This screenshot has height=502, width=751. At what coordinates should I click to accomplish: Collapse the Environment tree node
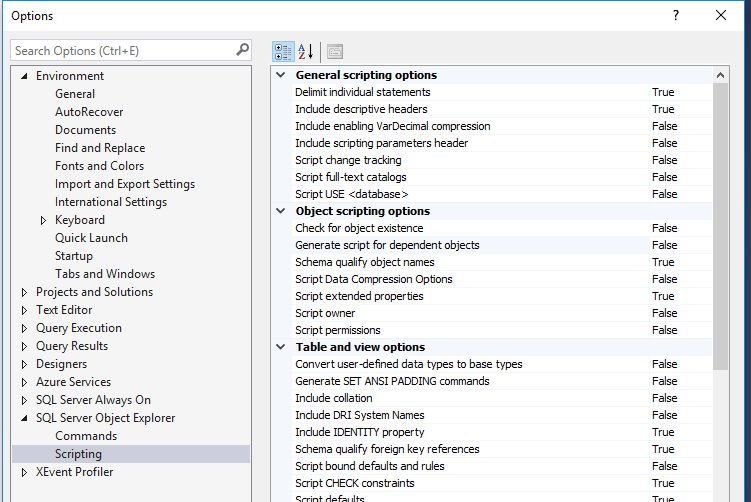coord(24,76)
